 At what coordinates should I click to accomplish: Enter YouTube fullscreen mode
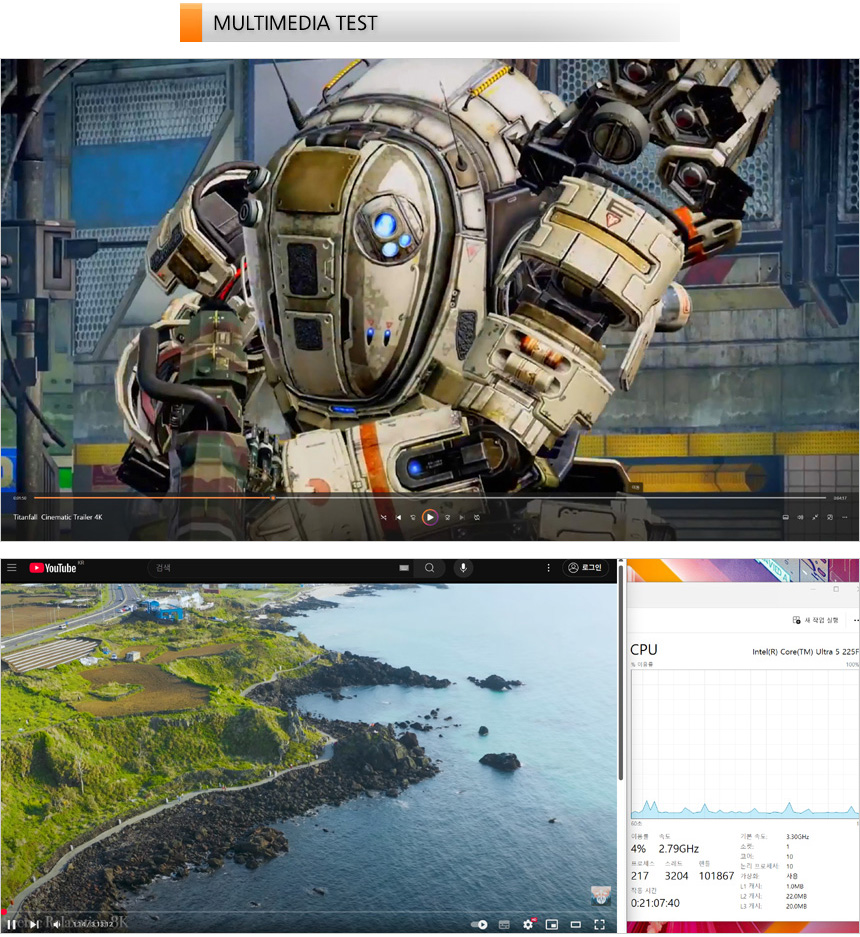(x=599, y=924)
